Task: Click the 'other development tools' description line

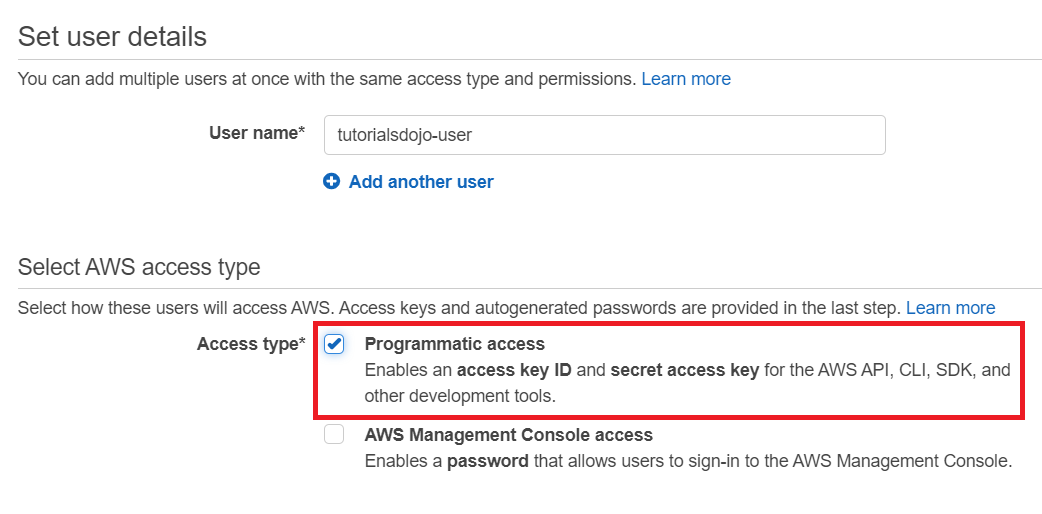Action: (x=459, y=396)
